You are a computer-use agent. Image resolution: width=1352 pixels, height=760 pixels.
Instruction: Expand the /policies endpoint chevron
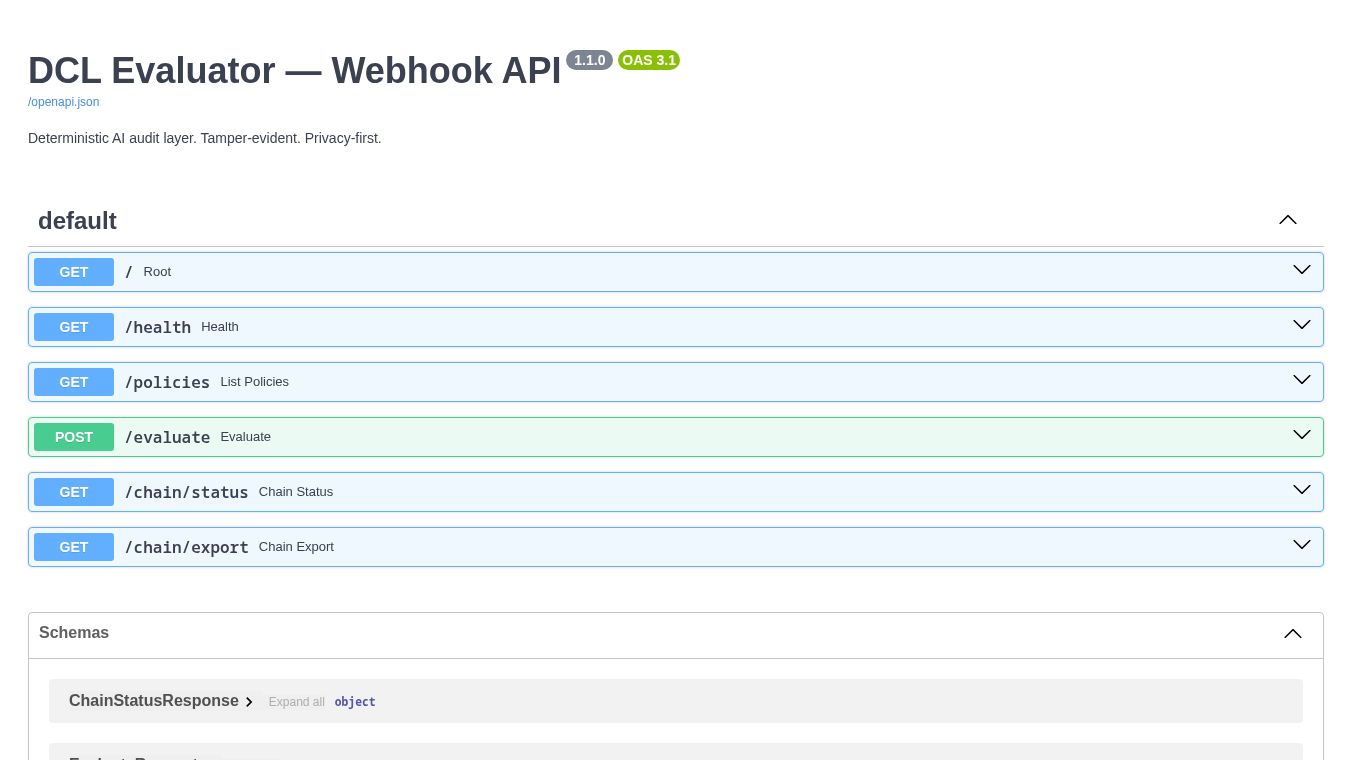click(1301, 381)
